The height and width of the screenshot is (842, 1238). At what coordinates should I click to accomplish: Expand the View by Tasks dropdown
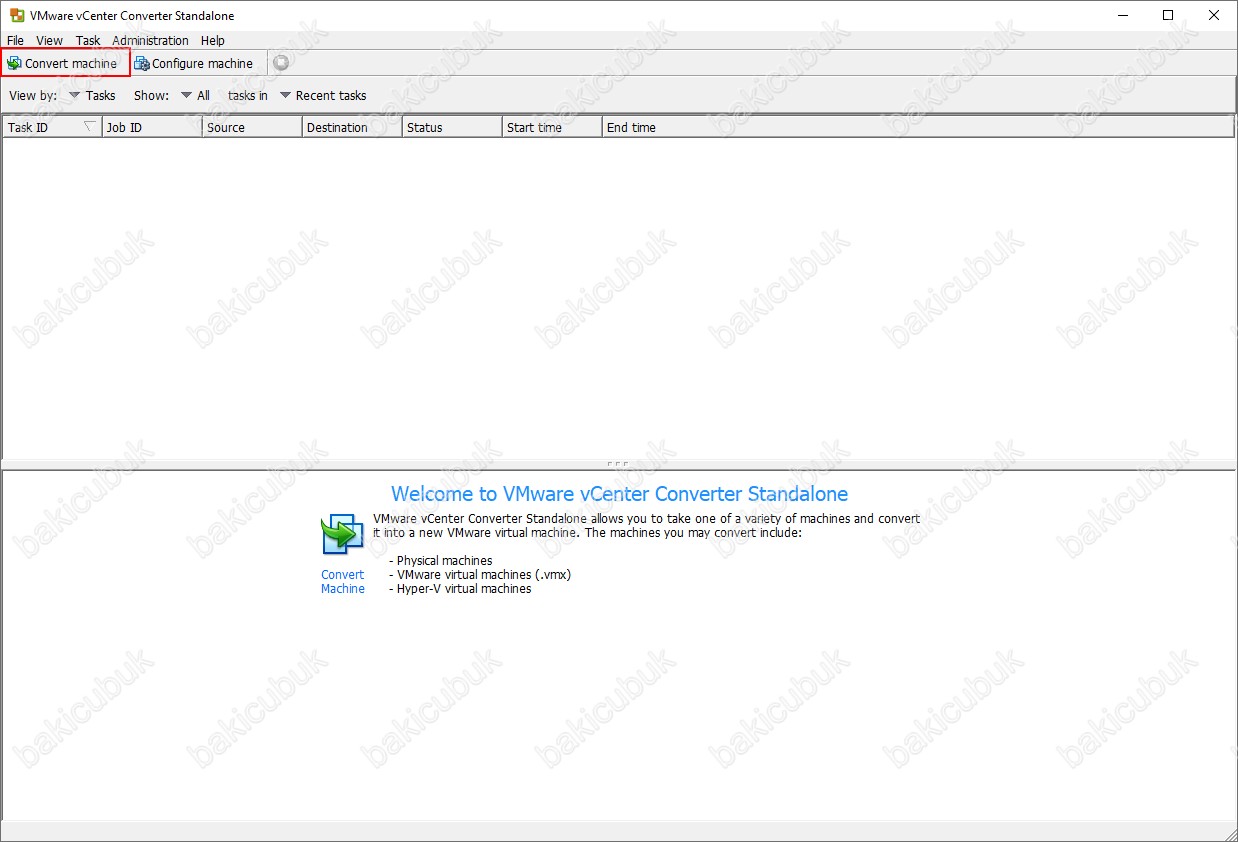[92, 96]
